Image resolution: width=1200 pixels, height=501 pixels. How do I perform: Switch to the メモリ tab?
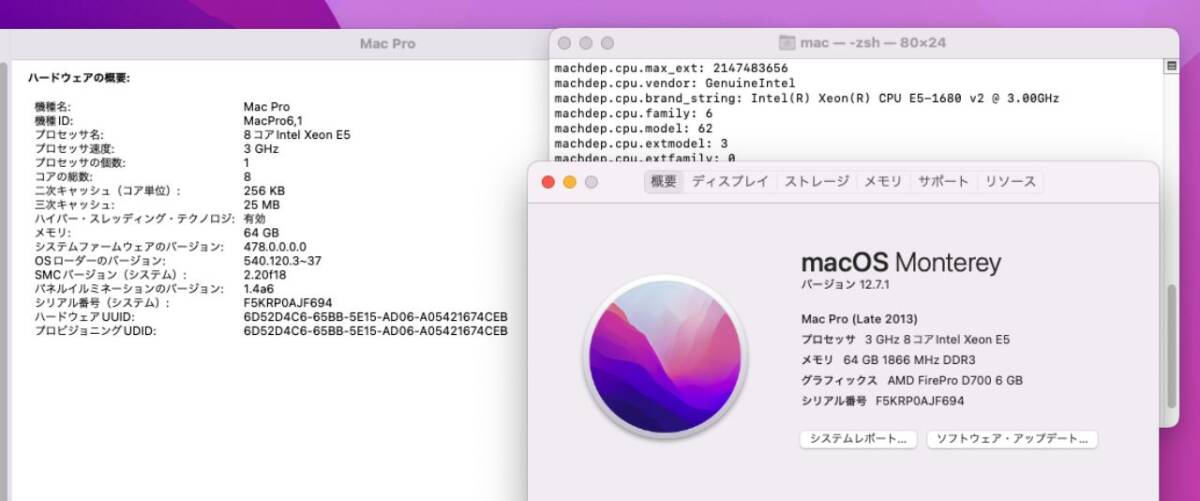883,182
